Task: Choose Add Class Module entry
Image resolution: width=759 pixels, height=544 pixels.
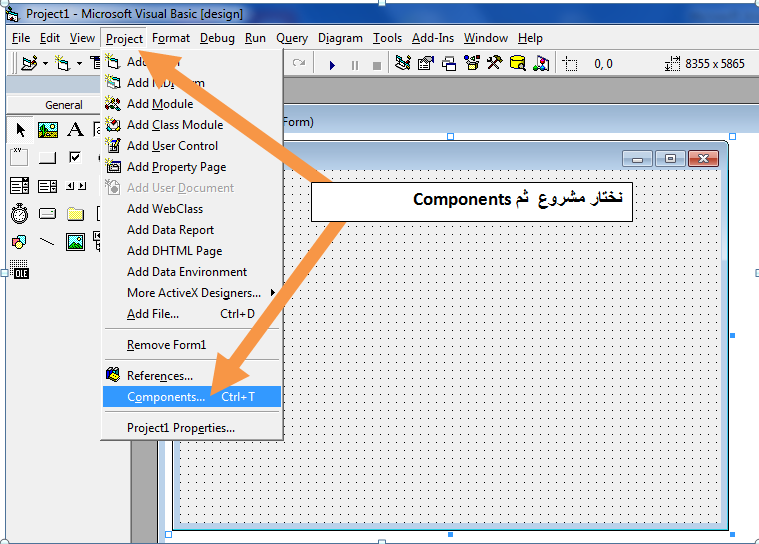Action: click(x=193, y=125)
